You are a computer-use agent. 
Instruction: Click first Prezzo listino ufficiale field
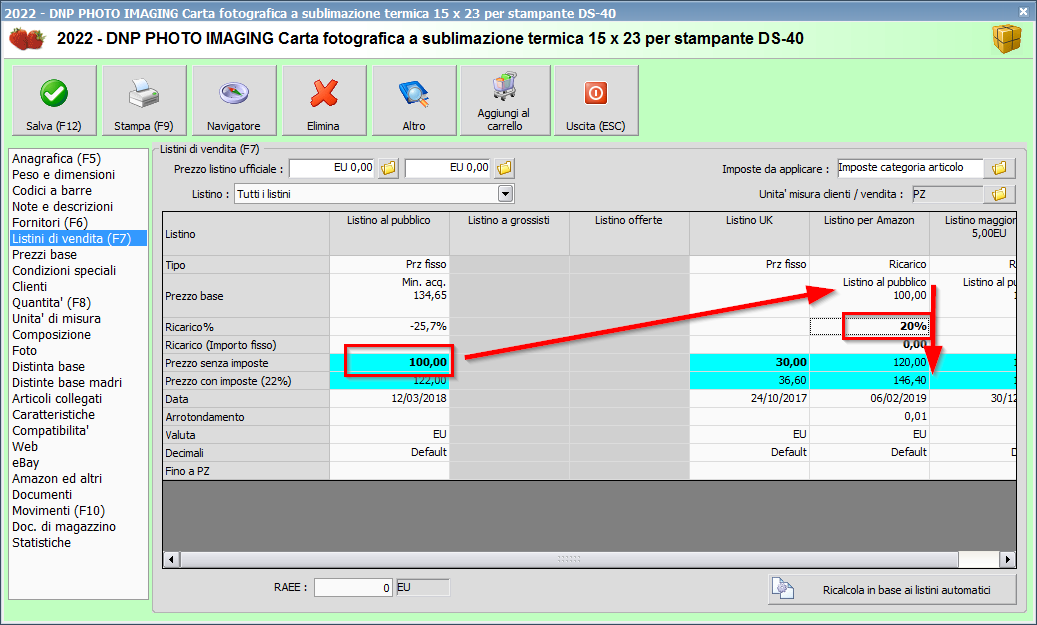[332, 169]
